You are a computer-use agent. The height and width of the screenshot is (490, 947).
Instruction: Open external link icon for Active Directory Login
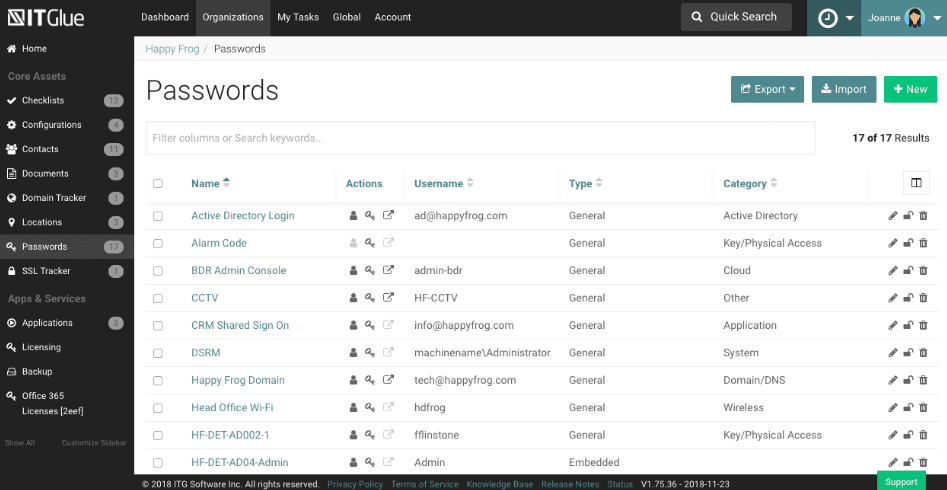389,215
